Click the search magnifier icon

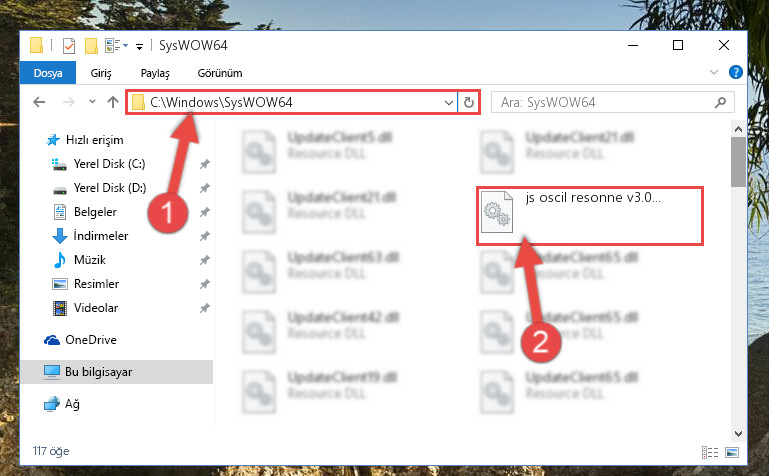[x=720, y=102]
